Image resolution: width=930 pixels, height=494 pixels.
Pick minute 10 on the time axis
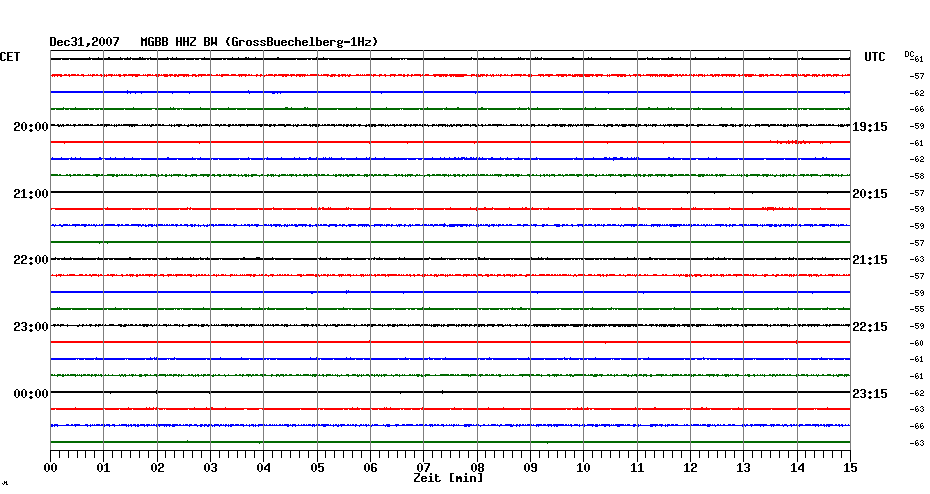point(584,468)
